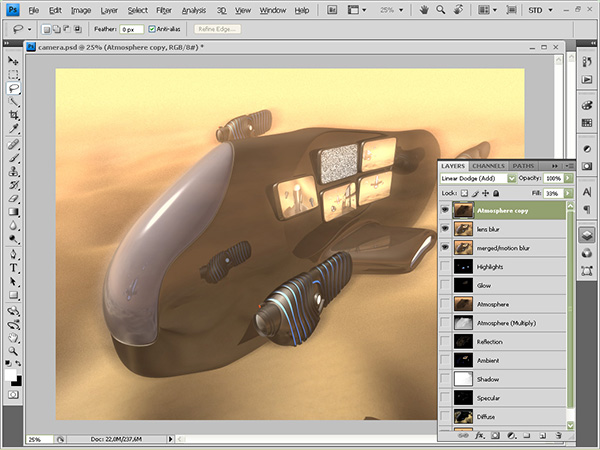Select the Lasso tool in the toolbox

[13, 88]
